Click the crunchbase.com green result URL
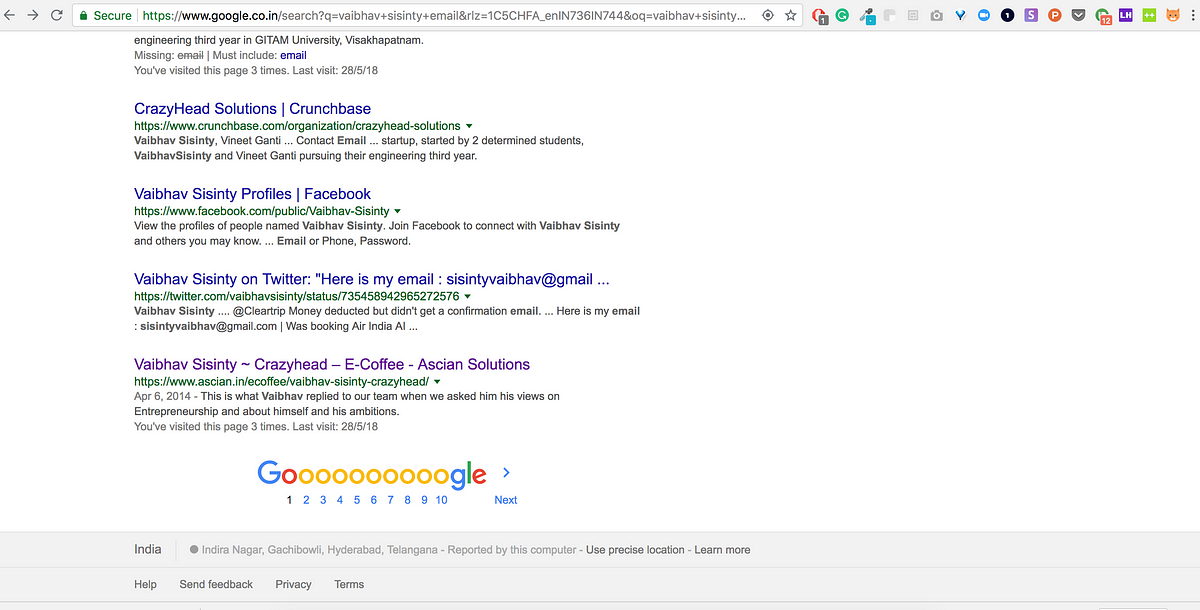The height and width of the screenshot is (610, 1200). pos(297,126)
